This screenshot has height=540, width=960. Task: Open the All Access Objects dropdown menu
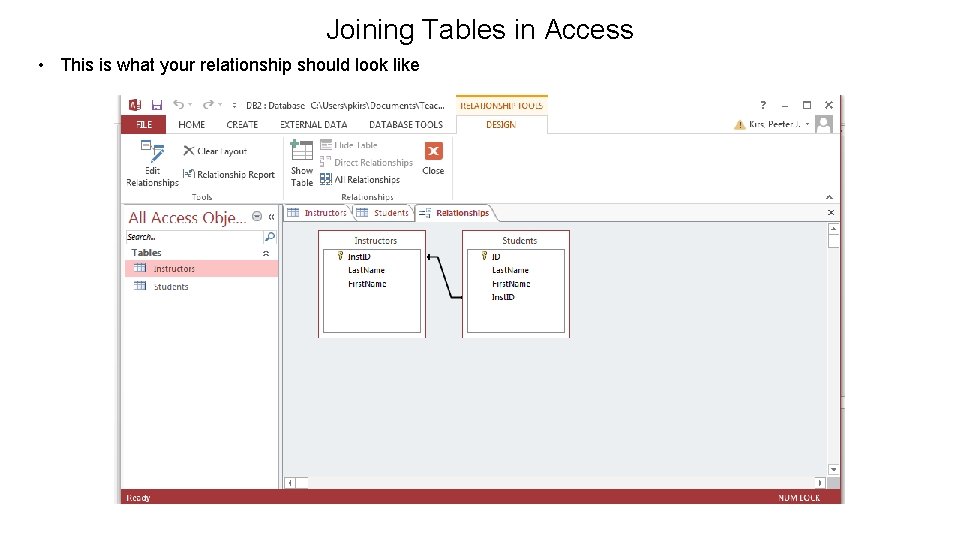pyautogui.click(x=257, y=217)
